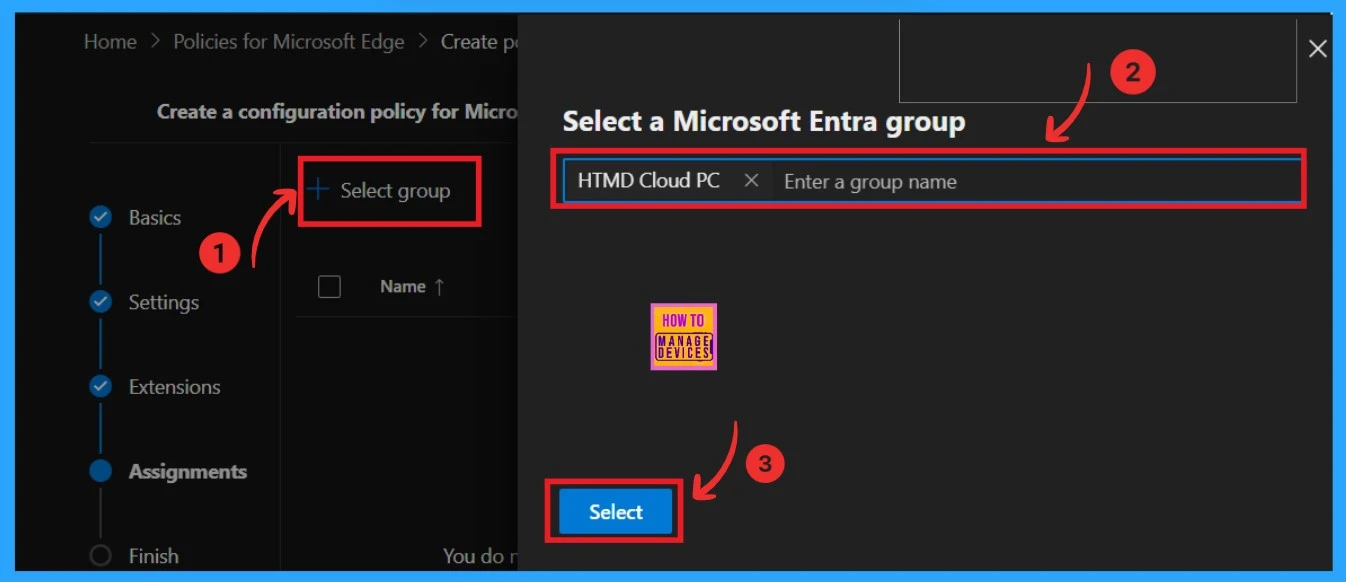Image resolution: width=1346 pixels, height=582 pixels.
Task: Click the Settings step checkmark icon
Action: click(100, 301)
